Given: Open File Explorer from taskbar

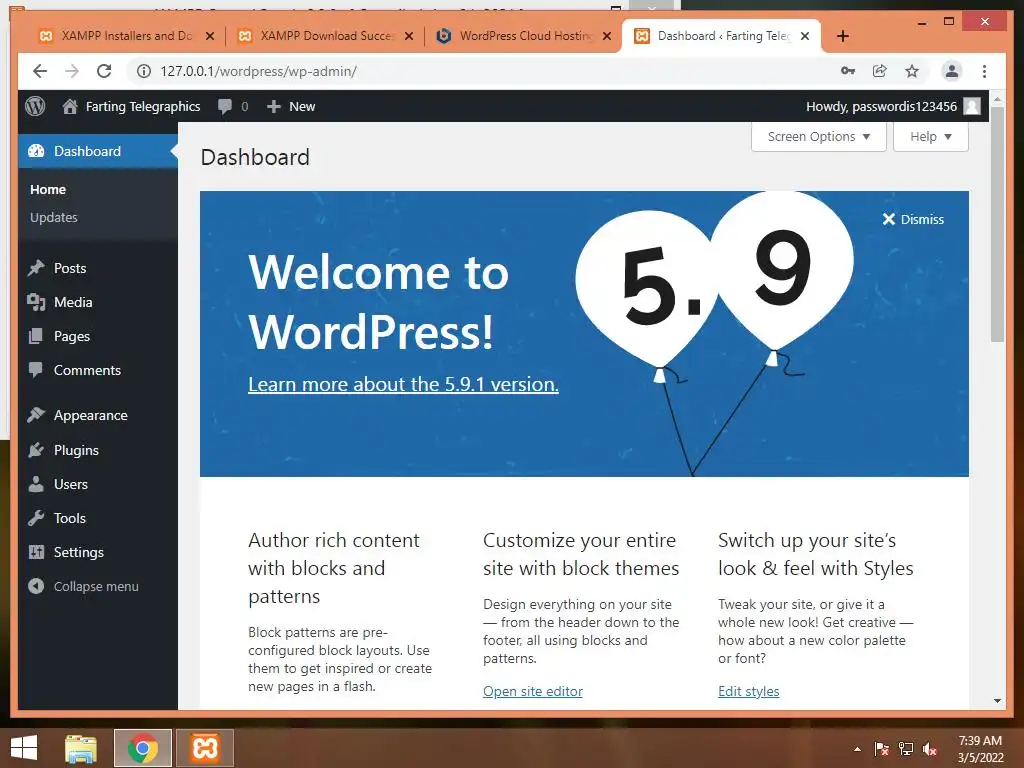Looking at the screenshot, I should click(80, 748).
